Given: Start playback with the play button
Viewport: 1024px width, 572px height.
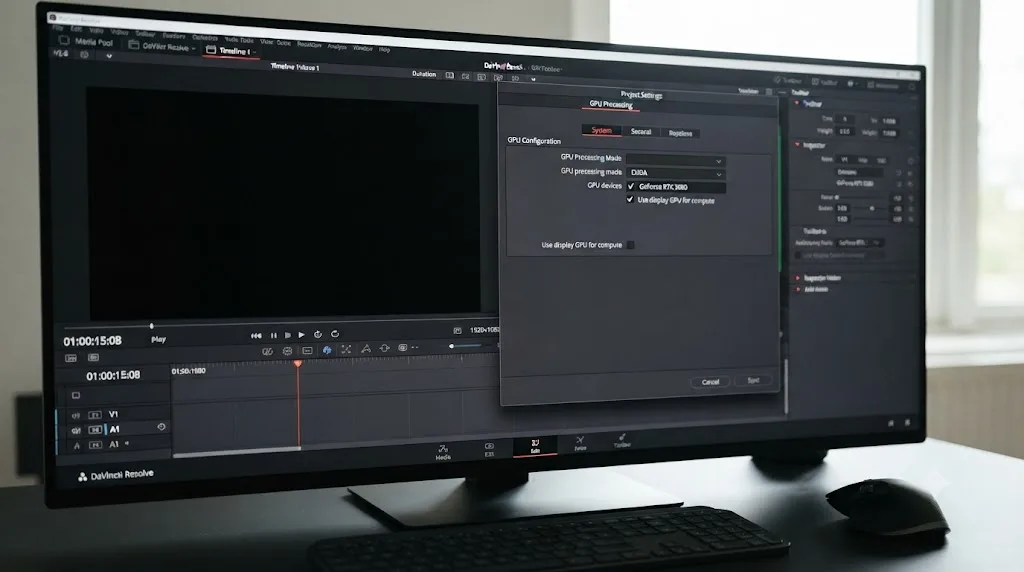Looking at the screenshot, I should (302, 335).
